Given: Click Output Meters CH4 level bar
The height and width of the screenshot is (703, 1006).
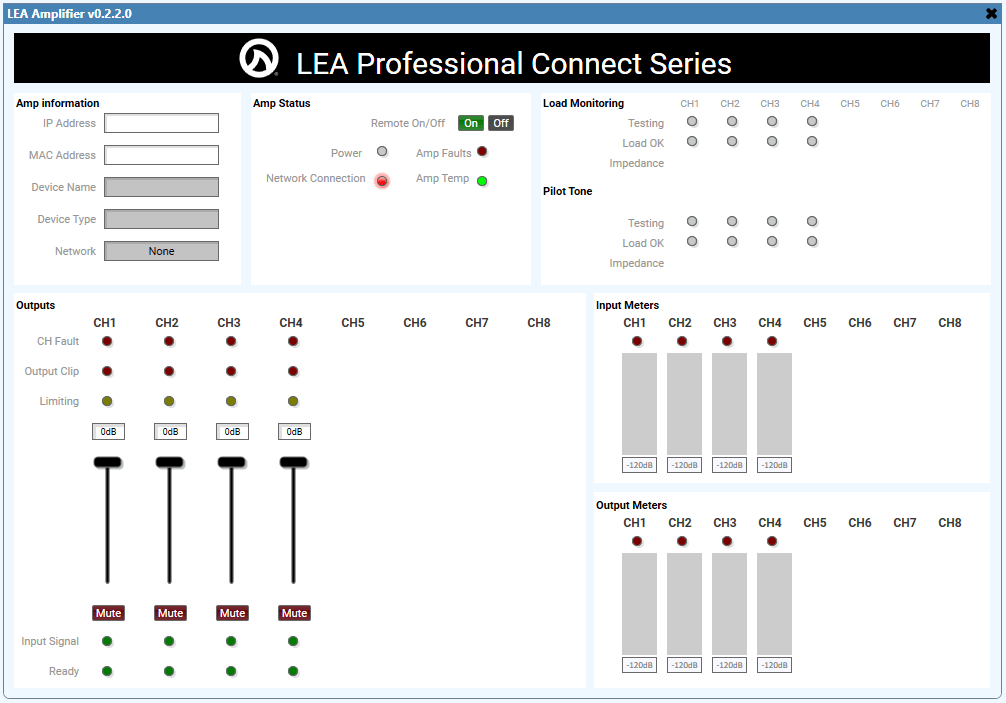Looking at the screenshot, I should (x=774, y=604).
